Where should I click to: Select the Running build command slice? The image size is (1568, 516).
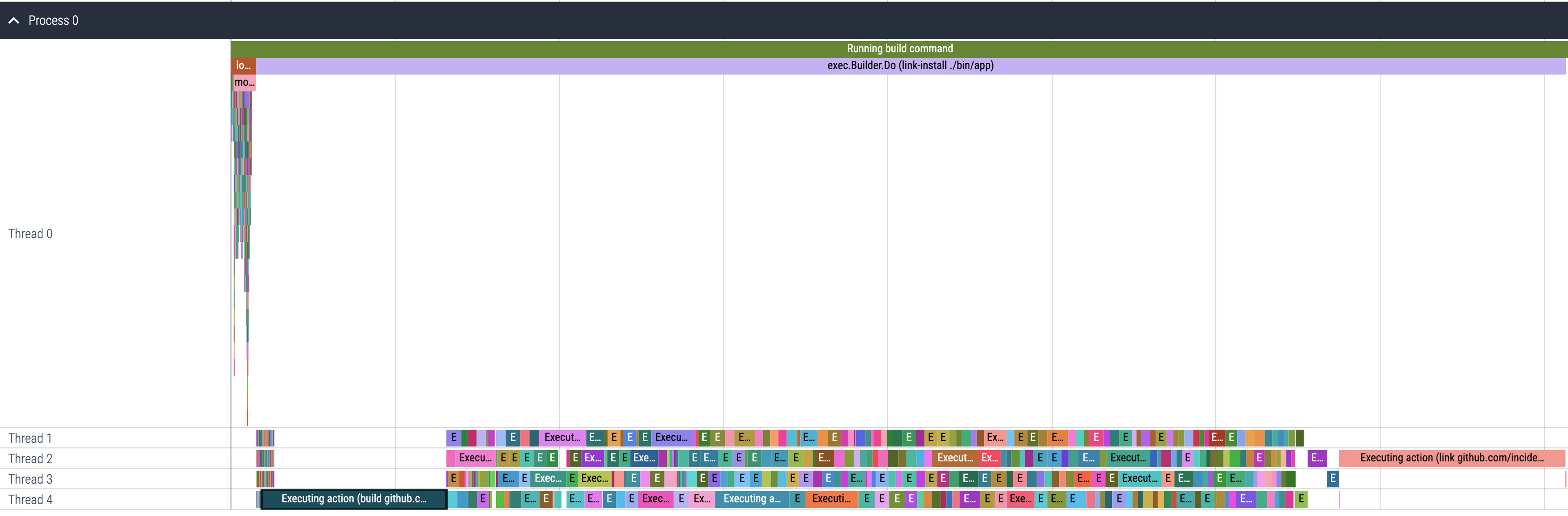[899, 49]
